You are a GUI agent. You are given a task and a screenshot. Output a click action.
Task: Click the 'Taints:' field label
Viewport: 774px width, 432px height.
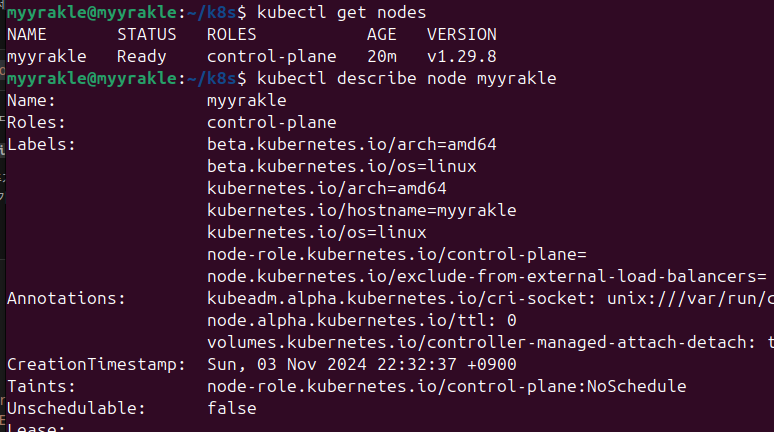(x=41, y=386)
